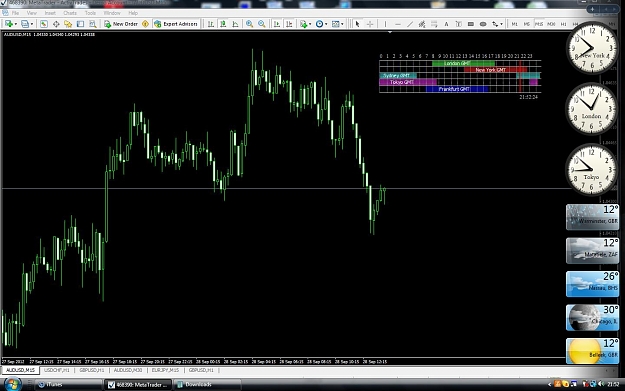Switch to the EURJPY,M15 chart tab
The image size is (625, 391).
point(165,370)
